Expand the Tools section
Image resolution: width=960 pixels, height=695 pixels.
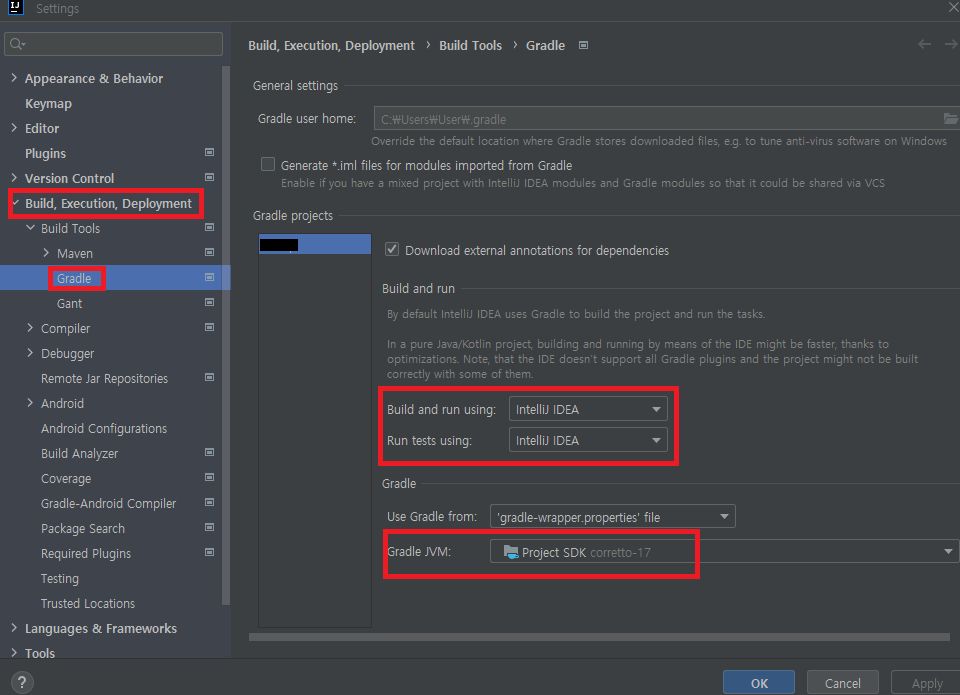[x=14, y=653]
